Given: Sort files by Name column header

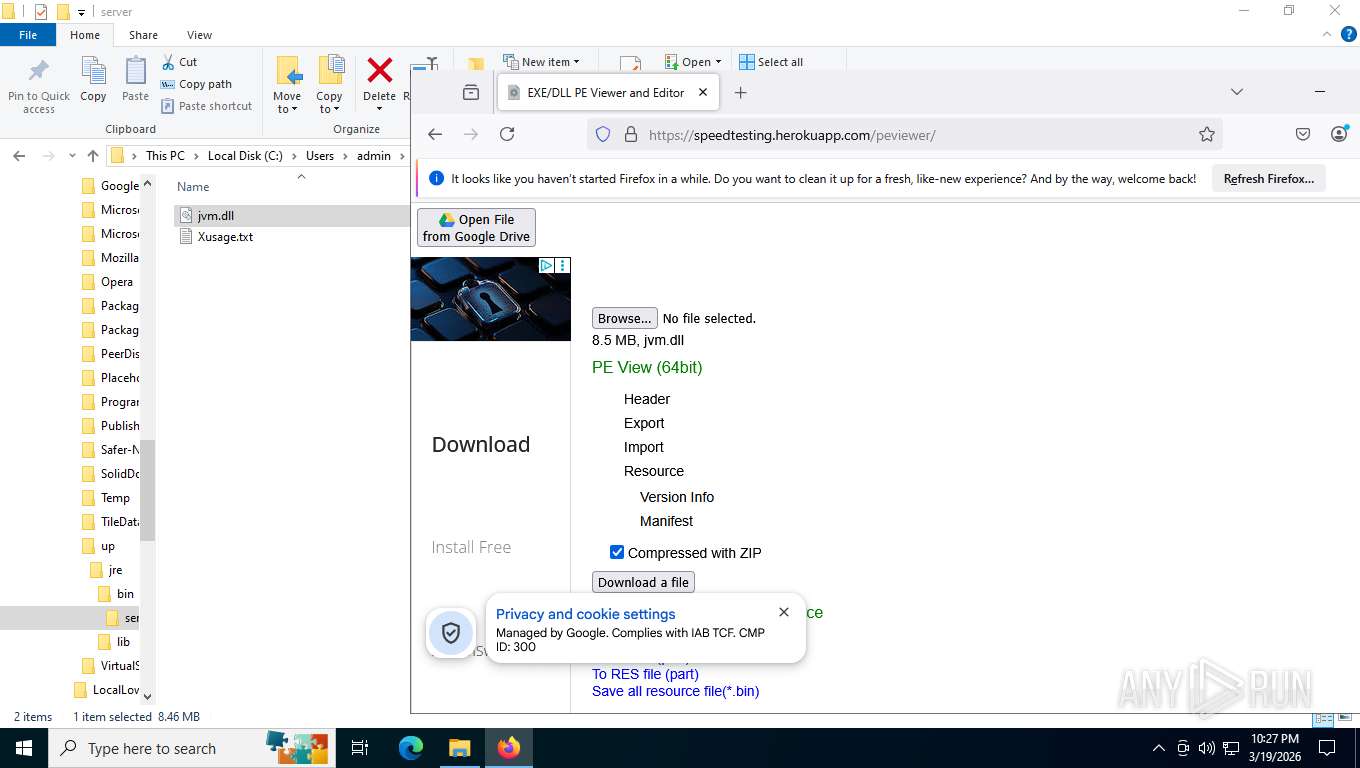Looking at the screenshot, I should click(193, 187).
